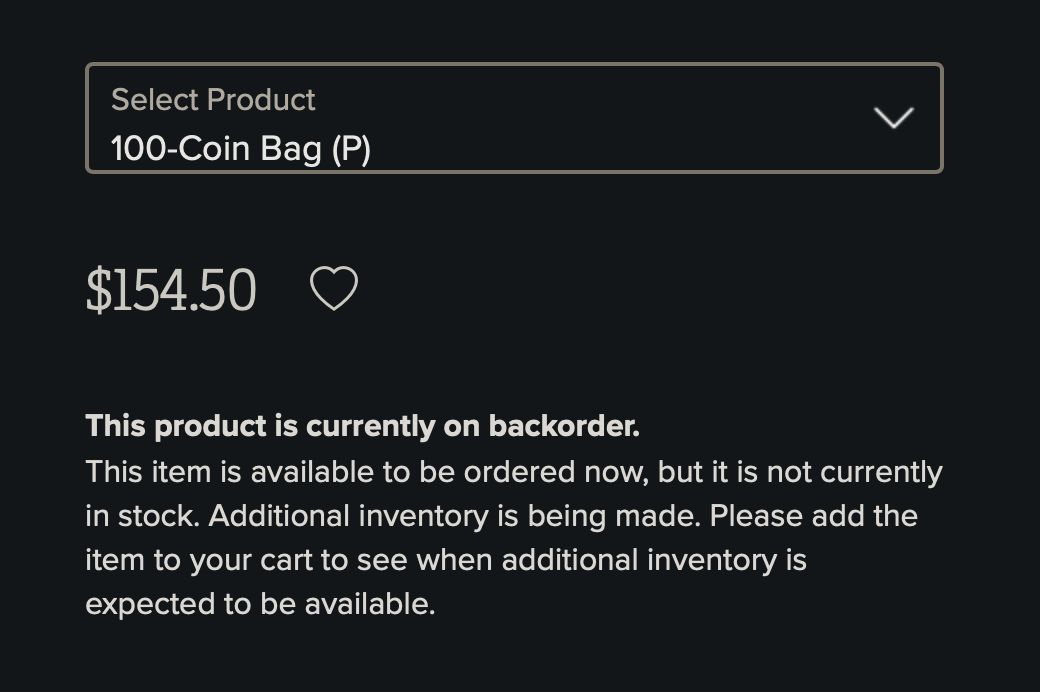Viewport: 1040px width, 692px height.
Task: Expand product options via the chevron arrow
Action: [x=894, y=117]
